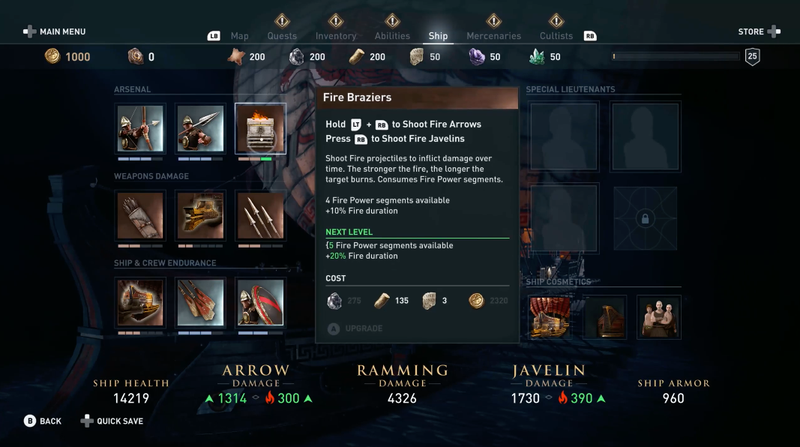Click the Upgrade button for Fire Braziers
The height and width of the screenshot is (447, 800).
pyautogui.click(x=356, y=329)
